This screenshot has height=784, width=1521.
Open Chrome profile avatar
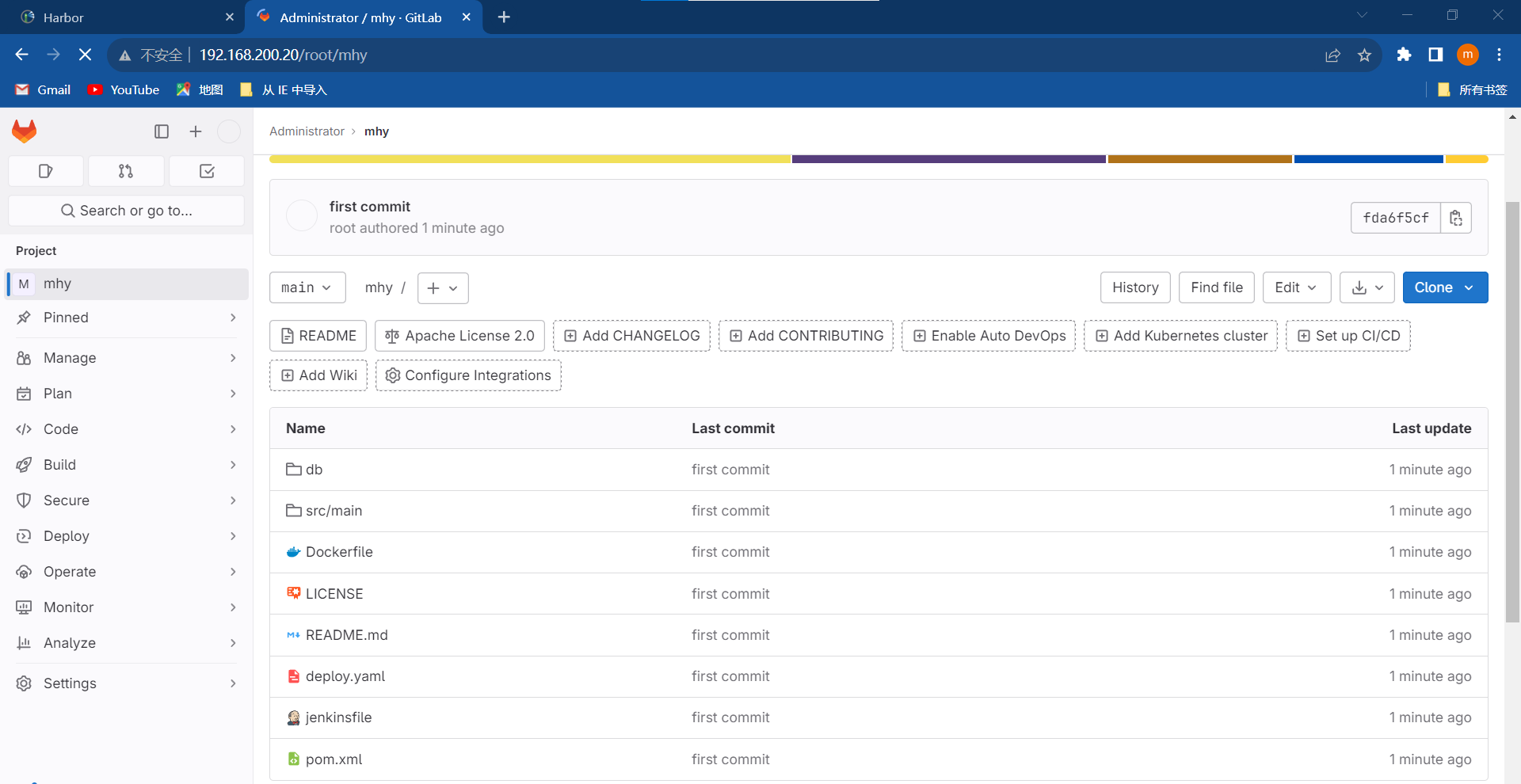coord(1468,55)
